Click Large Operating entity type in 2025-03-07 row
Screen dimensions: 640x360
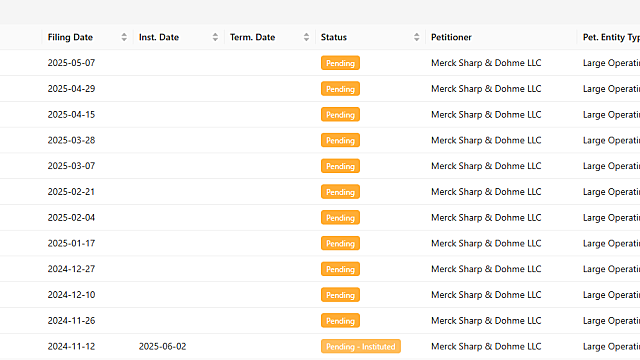pyautogui.click(x=611, y=166)
